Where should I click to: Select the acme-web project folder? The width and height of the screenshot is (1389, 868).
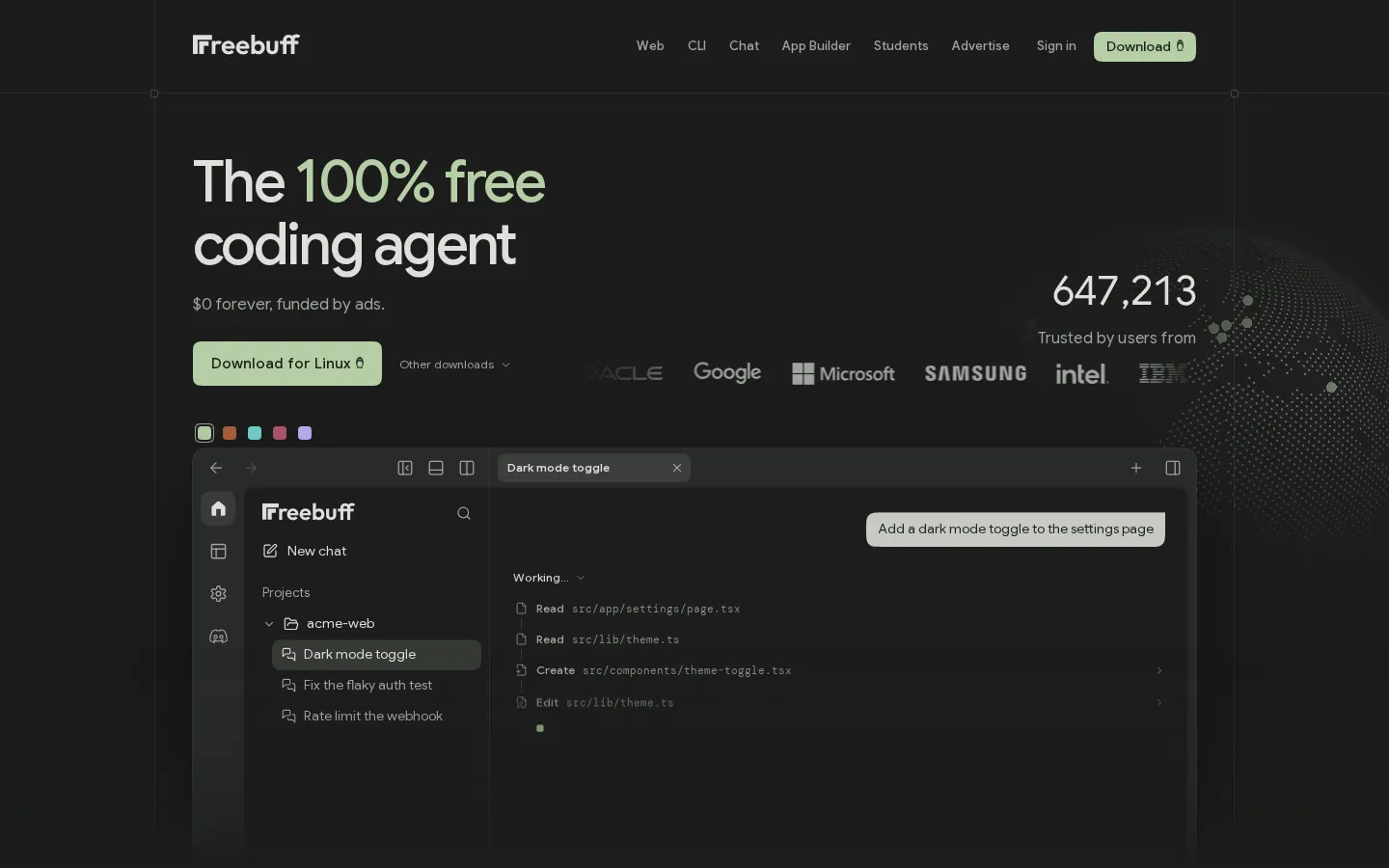[x=329, y=623]
